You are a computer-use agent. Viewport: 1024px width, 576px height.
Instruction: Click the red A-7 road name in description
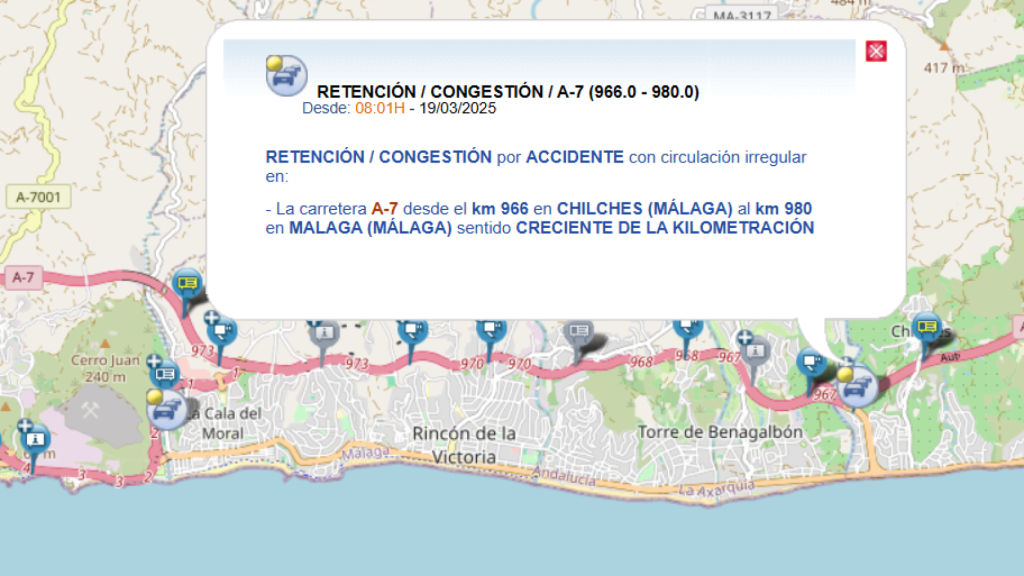384,208
